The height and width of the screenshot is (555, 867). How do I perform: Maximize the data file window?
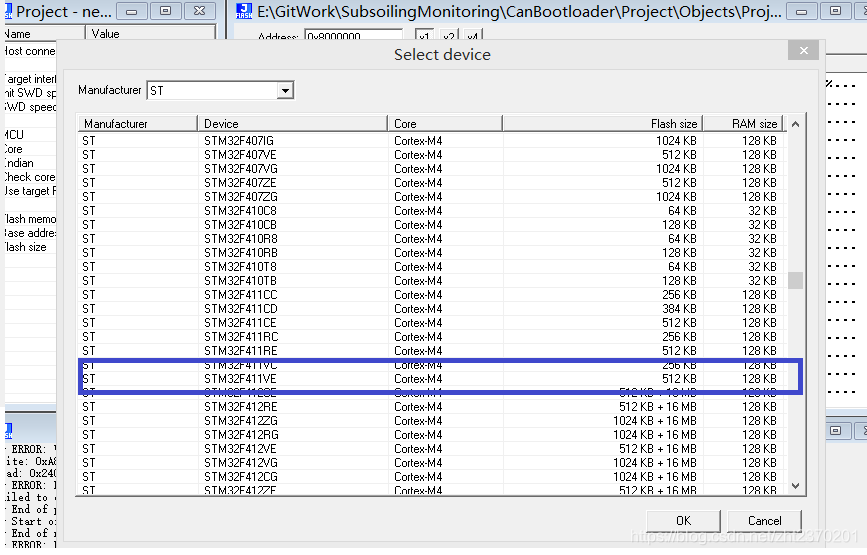pyautogui.click(x=835, y=11)
